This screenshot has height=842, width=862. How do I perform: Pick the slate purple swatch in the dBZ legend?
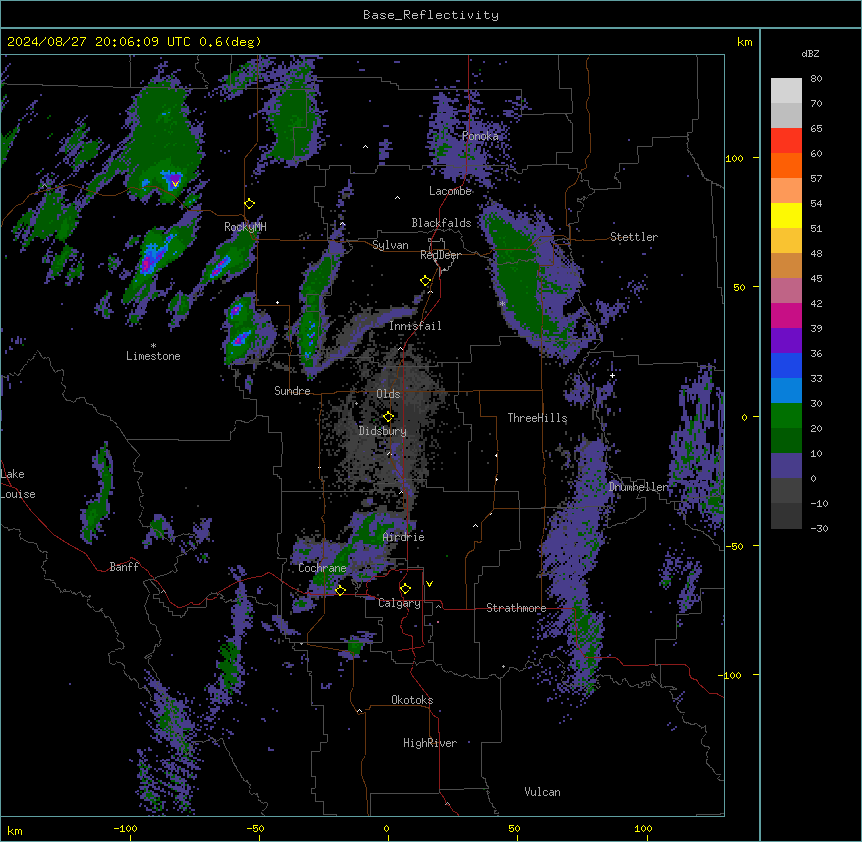click(786, 466)
